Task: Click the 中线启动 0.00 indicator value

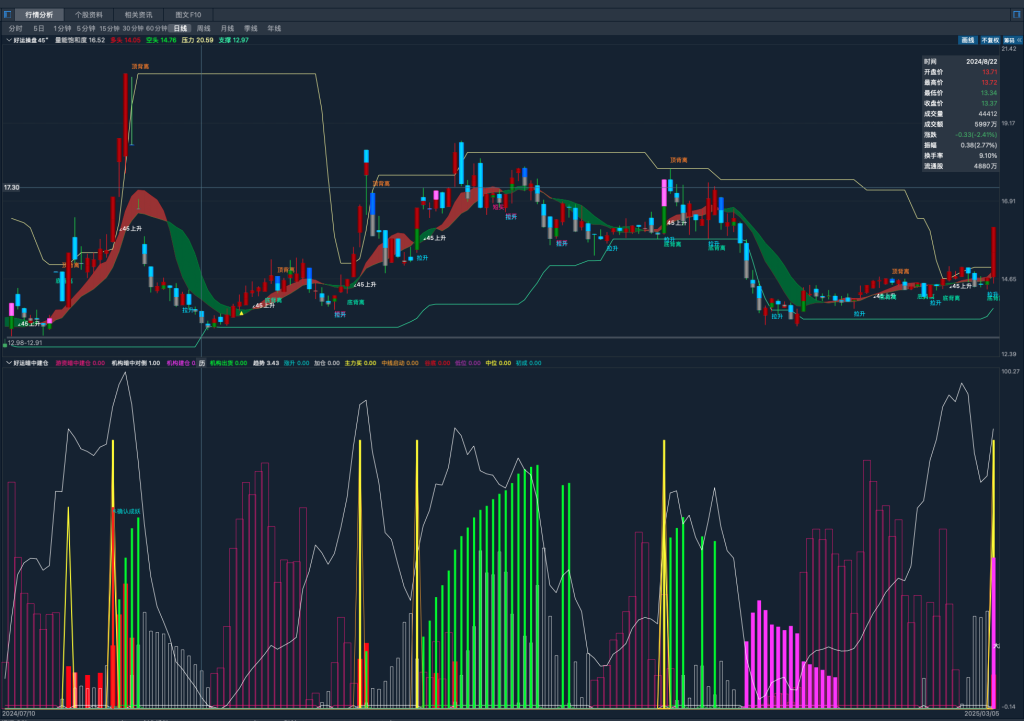Action: 400,363
